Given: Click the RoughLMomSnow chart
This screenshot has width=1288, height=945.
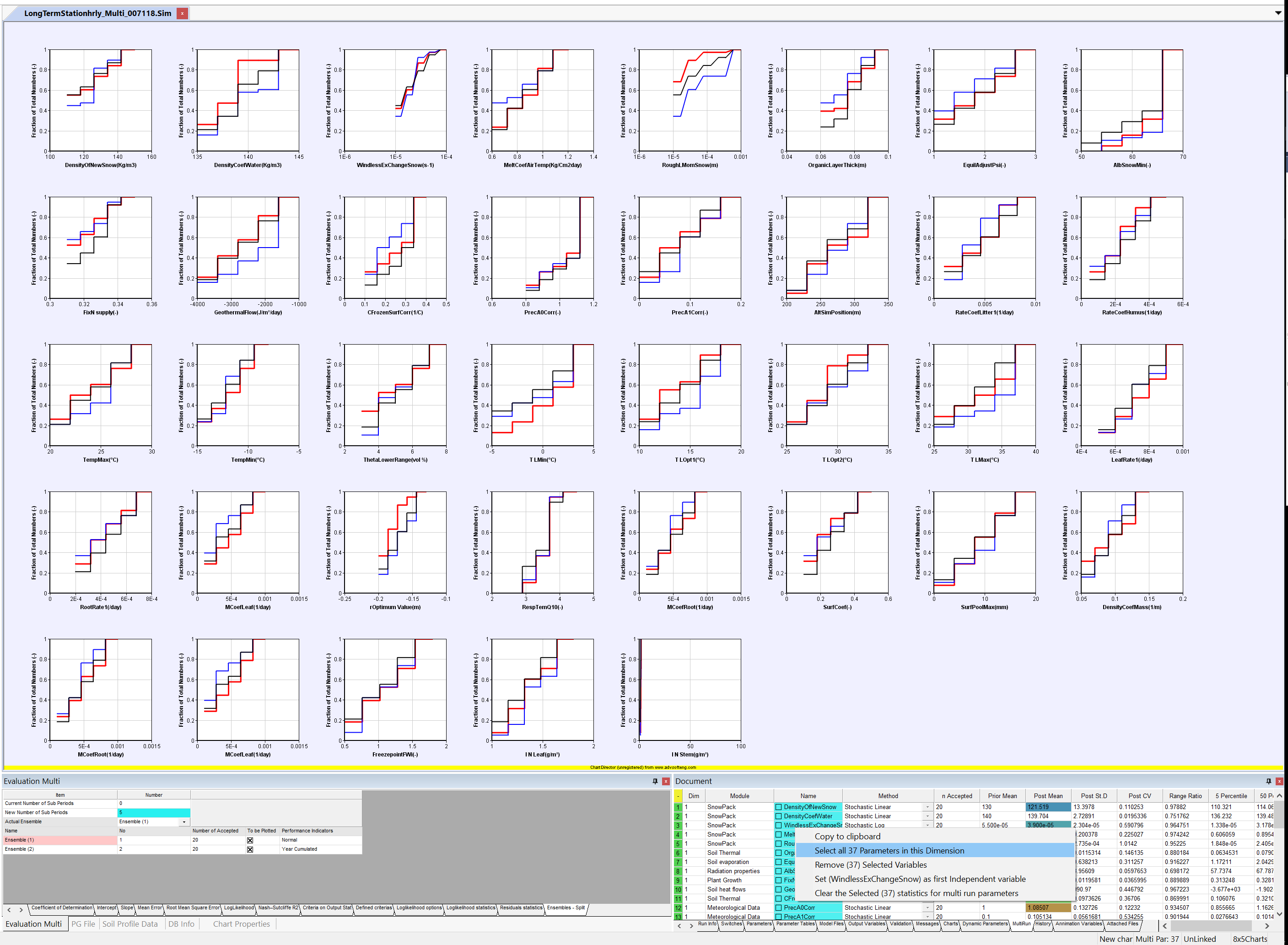Looking at the screenshot, I should click(690, 100).
